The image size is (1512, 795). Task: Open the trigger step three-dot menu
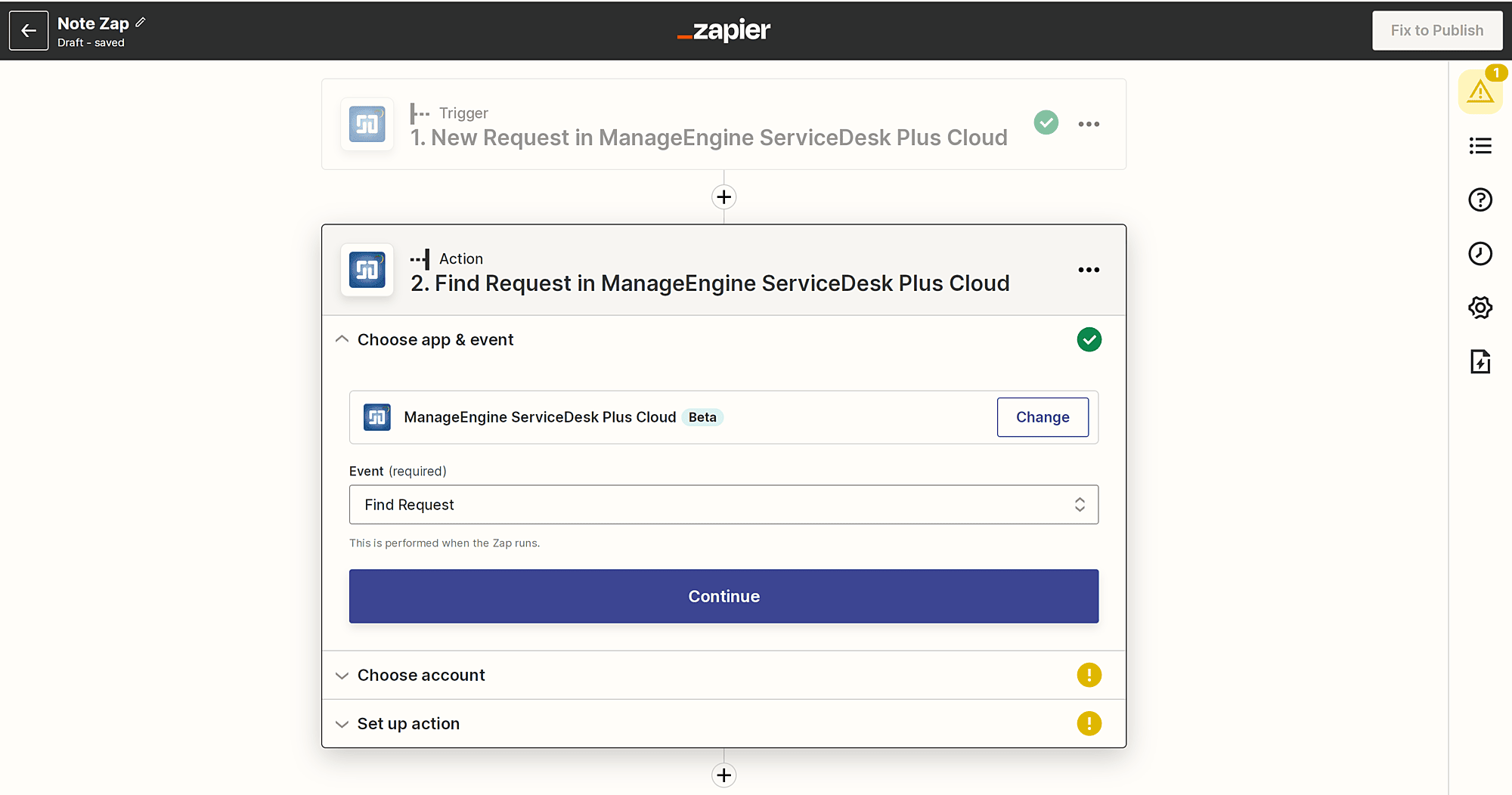coord(1089,124)
